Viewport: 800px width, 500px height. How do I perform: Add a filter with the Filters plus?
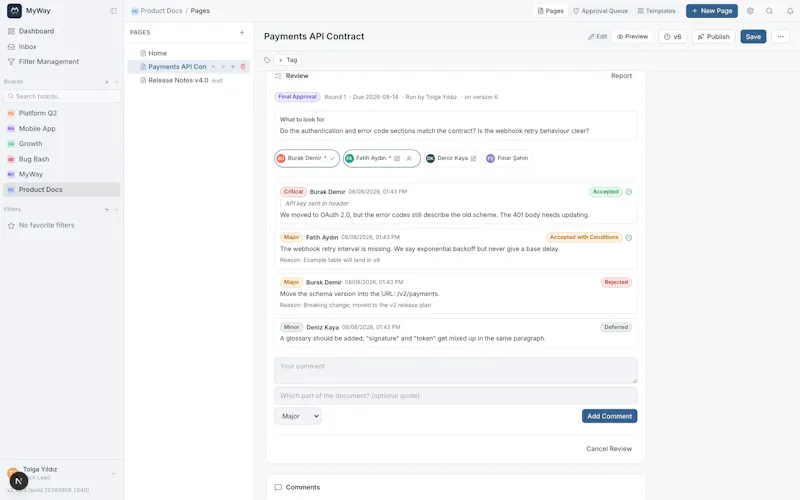point(107,209)
